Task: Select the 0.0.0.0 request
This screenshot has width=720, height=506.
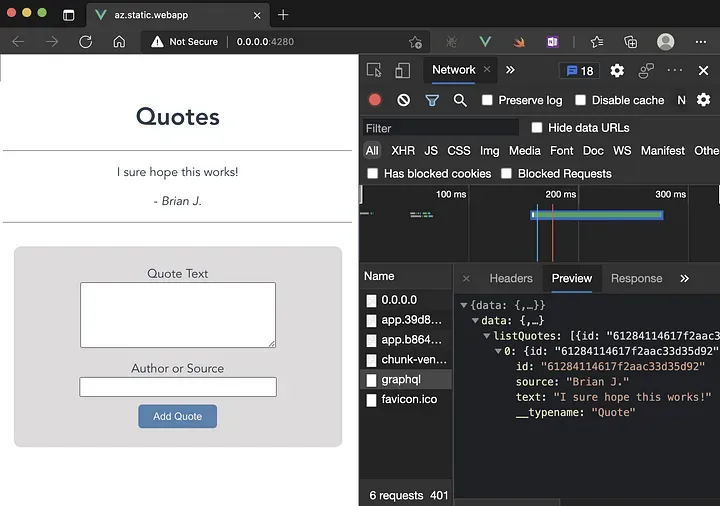Action: click(406, 300)
